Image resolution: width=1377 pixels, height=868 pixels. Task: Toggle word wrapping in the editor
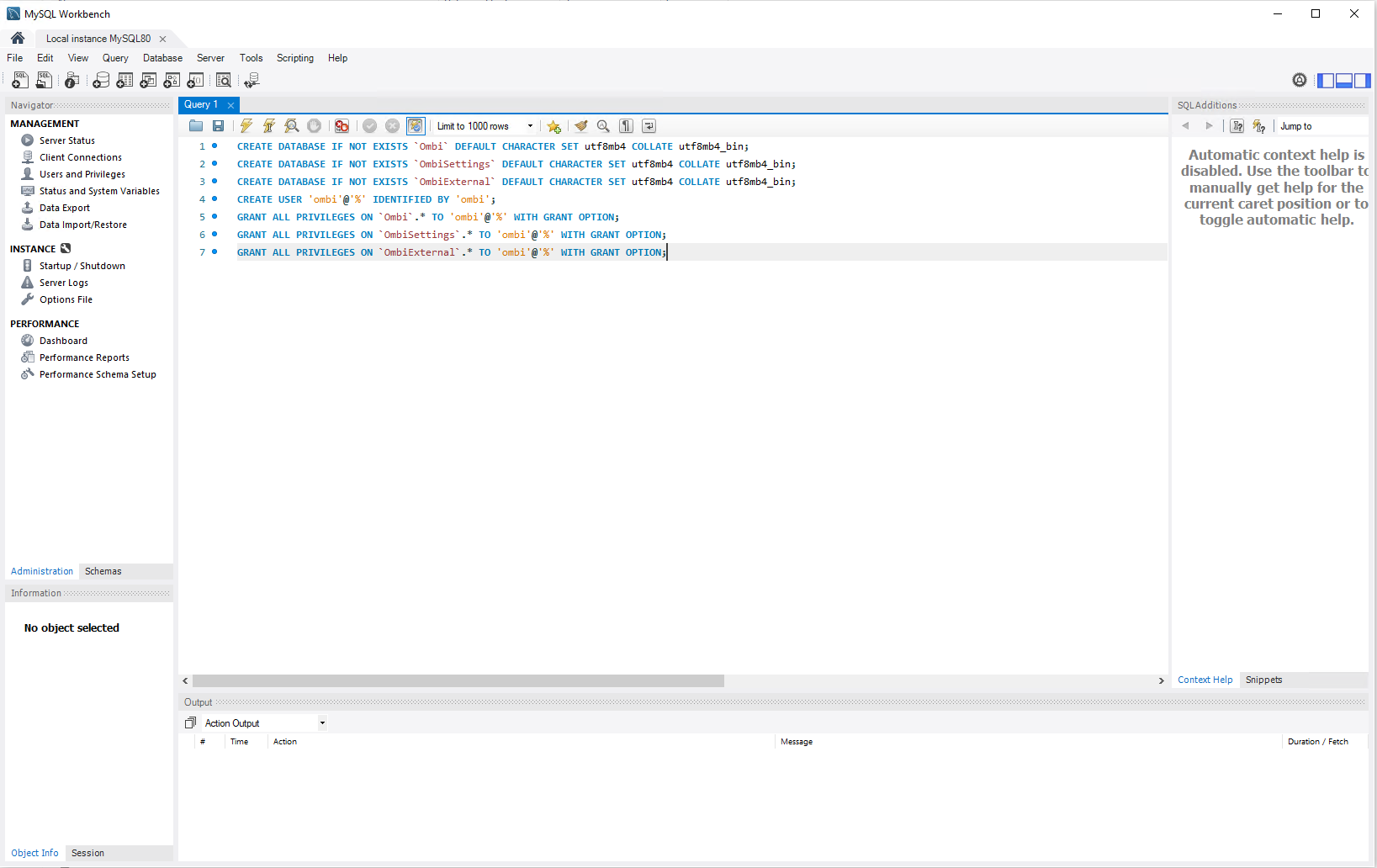[649, 126]
